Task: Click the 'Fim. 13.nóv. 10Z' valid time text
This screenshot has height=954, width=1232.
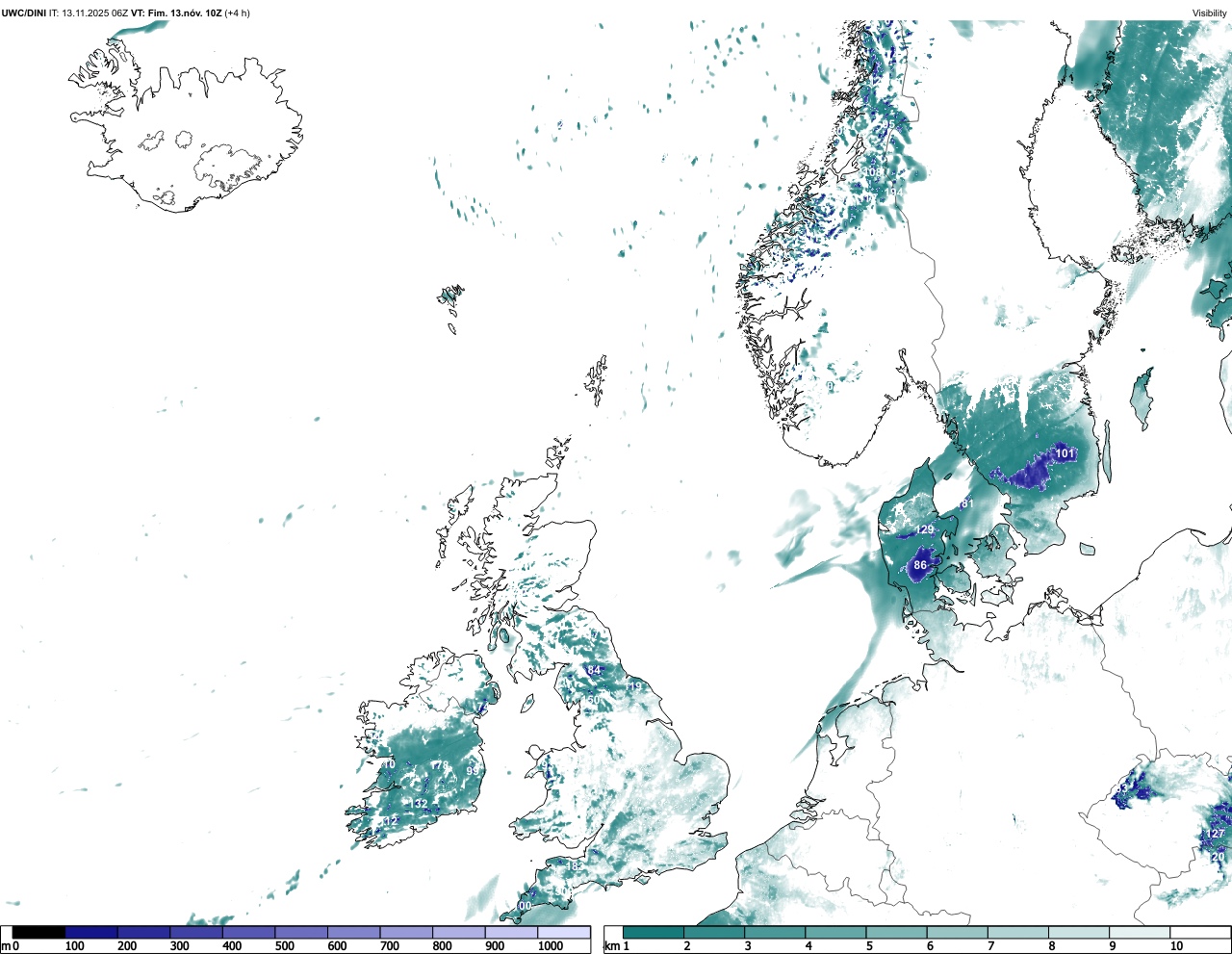Action: 185,13
